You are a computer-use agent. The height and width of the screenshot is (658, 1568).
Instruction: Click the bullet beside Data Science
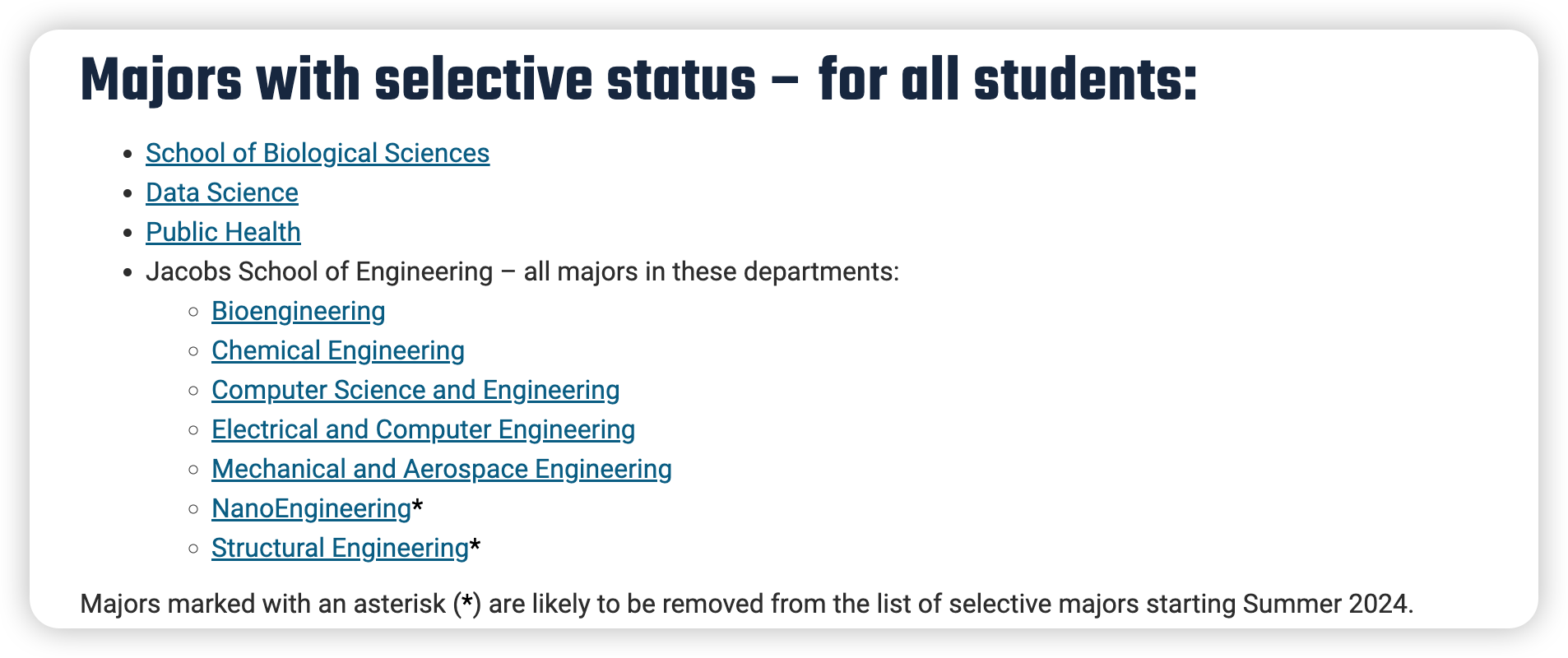[x=128, y=193]
